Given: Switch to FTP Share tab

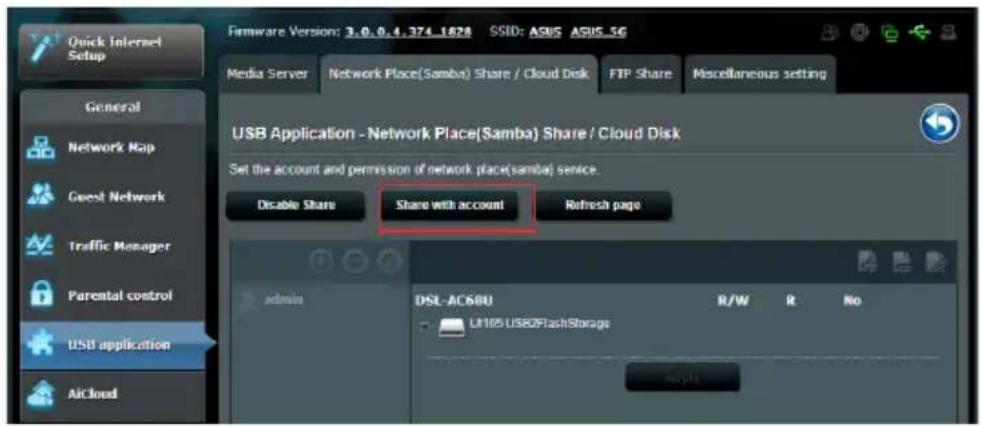Looking at the screenshot, I should click(x=640, y=74).
